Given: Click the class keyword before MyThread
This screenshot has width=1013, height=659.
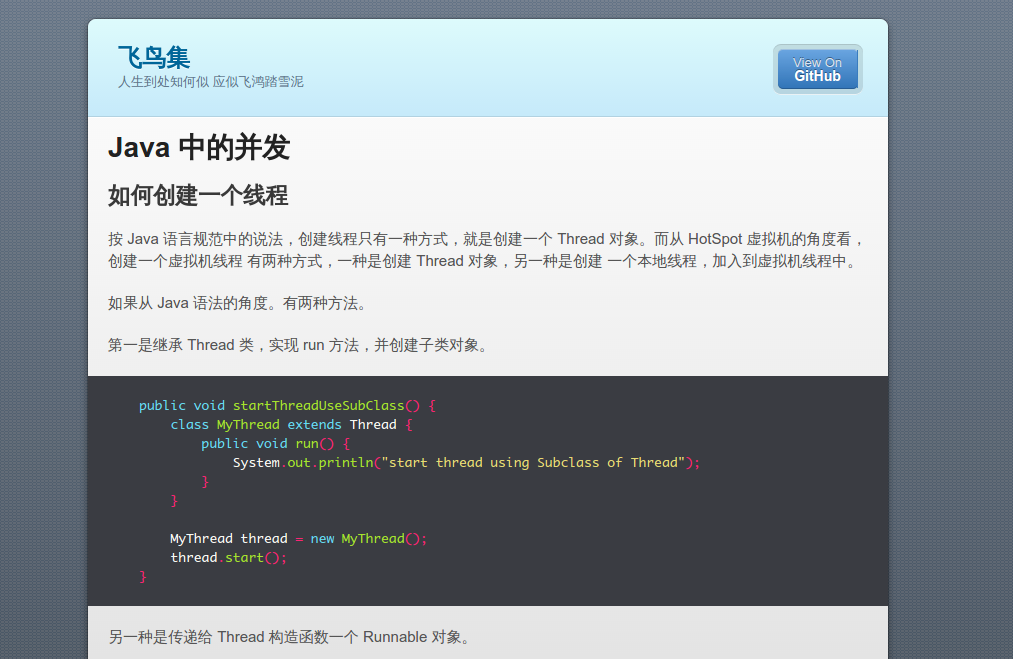Looking at the screenshot, I should pos(189,425).
